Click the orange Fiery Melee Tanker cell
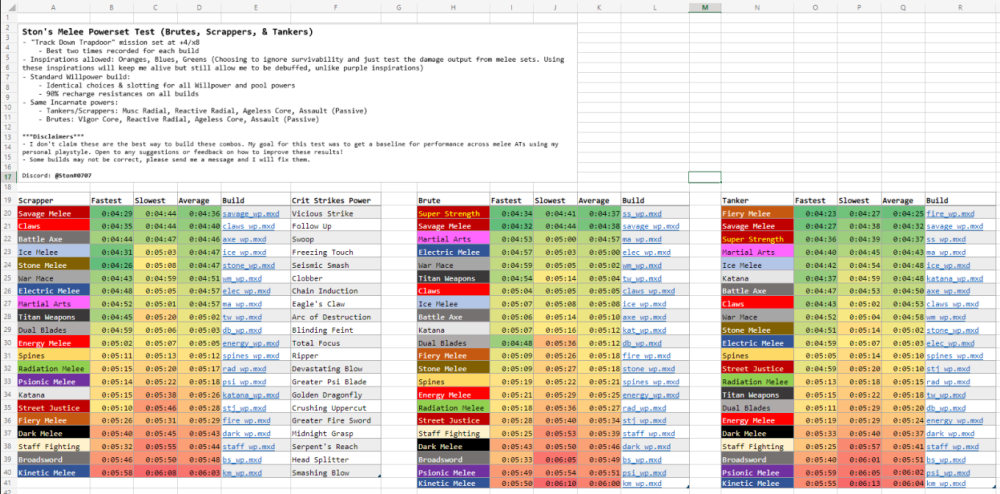The width and height of the screenshot is (1000, 494). coord(757,213)
